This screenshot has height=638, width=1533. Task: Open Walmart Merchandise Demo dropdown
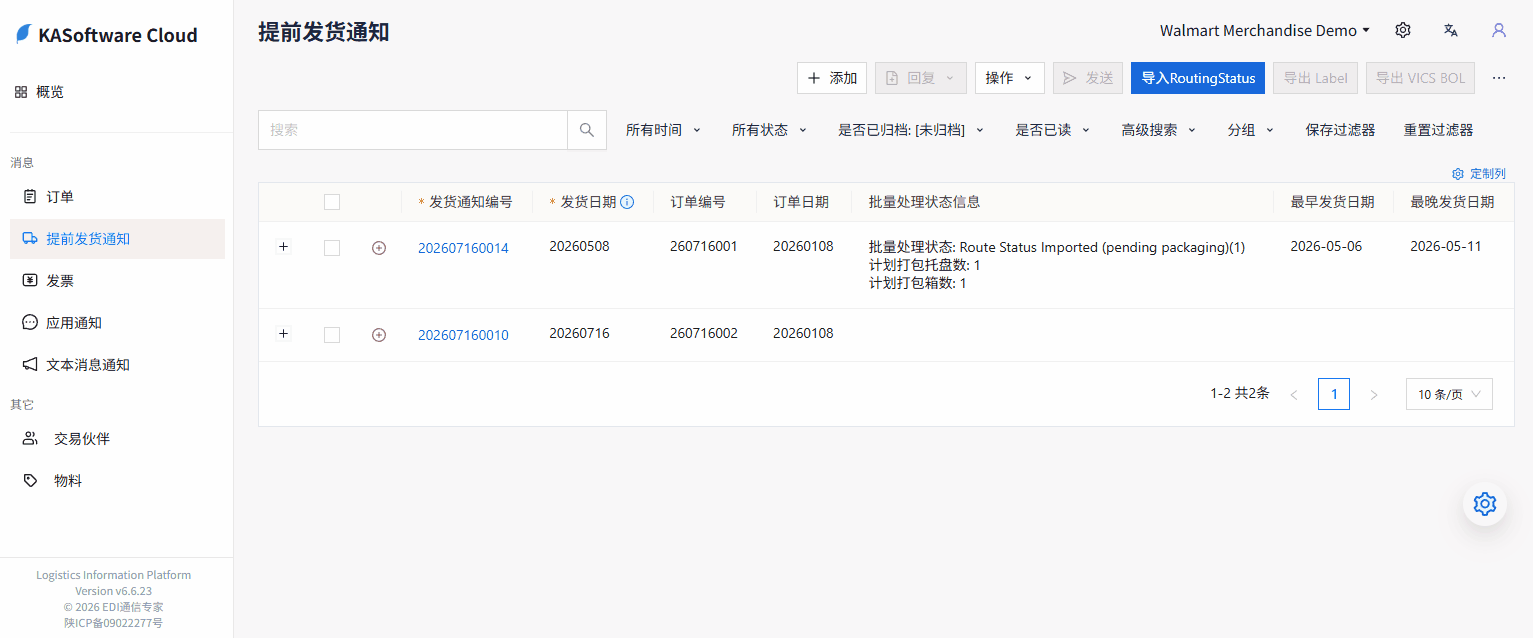[x=1265, y=30]
